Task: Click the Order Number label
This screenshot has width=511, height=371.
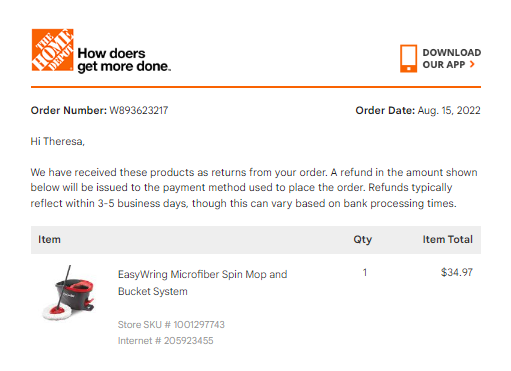Action: click(69, 110)
